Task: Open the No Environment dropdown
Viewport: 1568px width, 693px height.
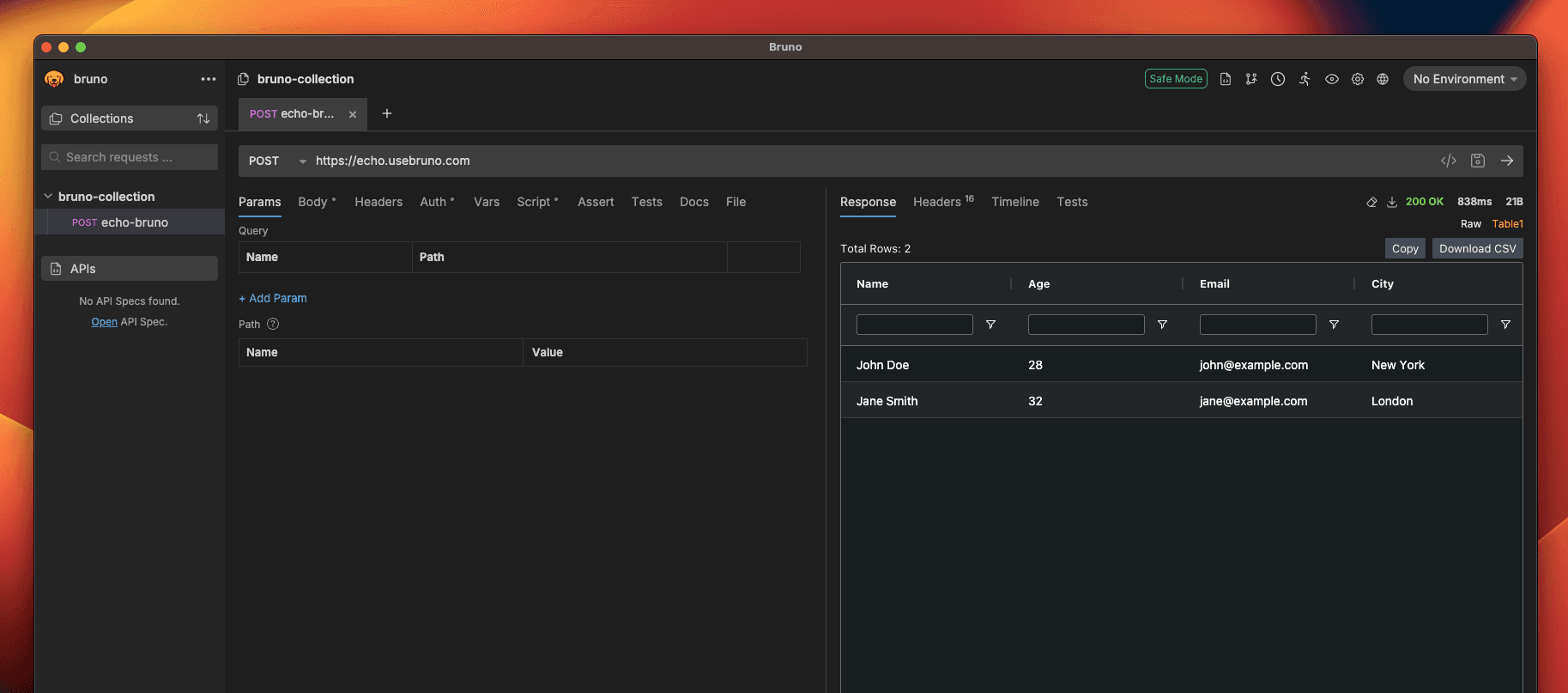Action: 1464,79
